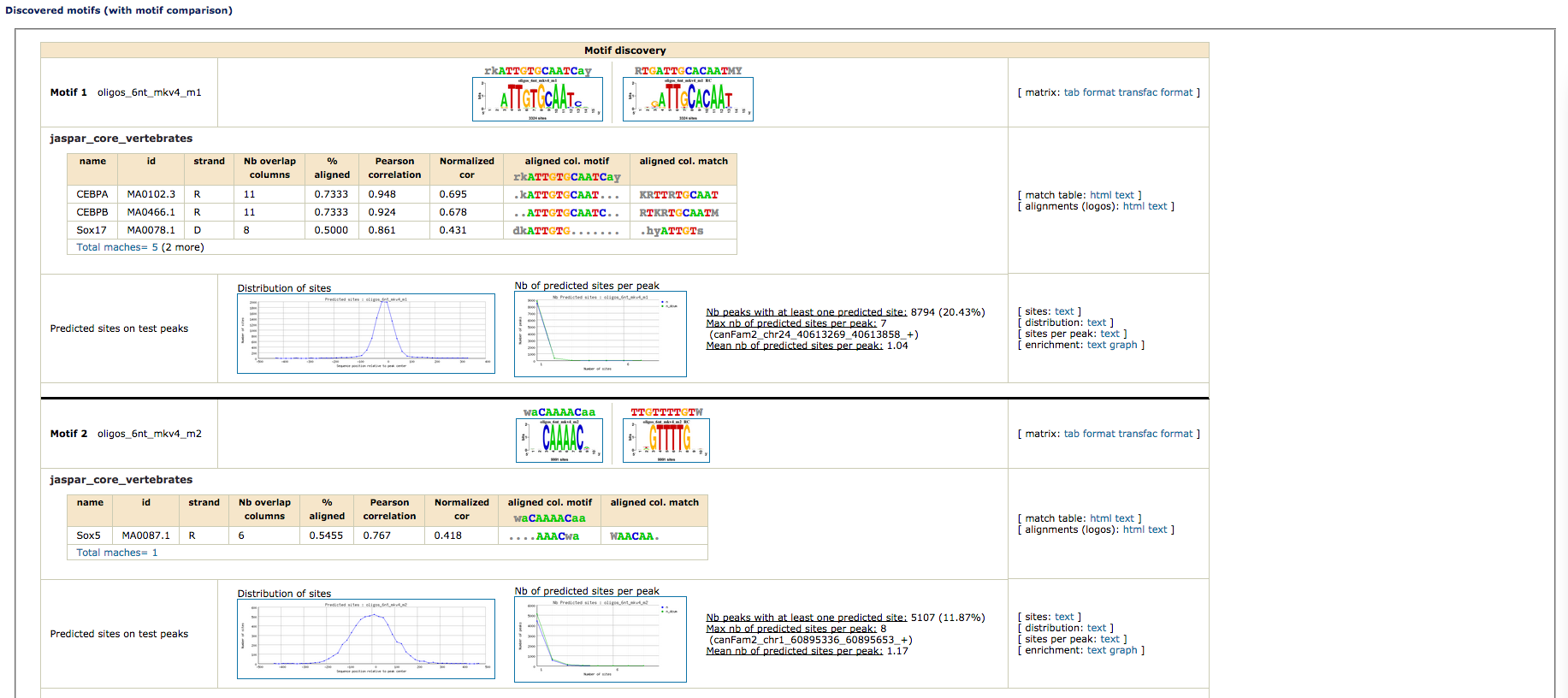Open Motif 1 sites per peak text link
This screenshot has width=1568, height=698.
click(1109, 334)
